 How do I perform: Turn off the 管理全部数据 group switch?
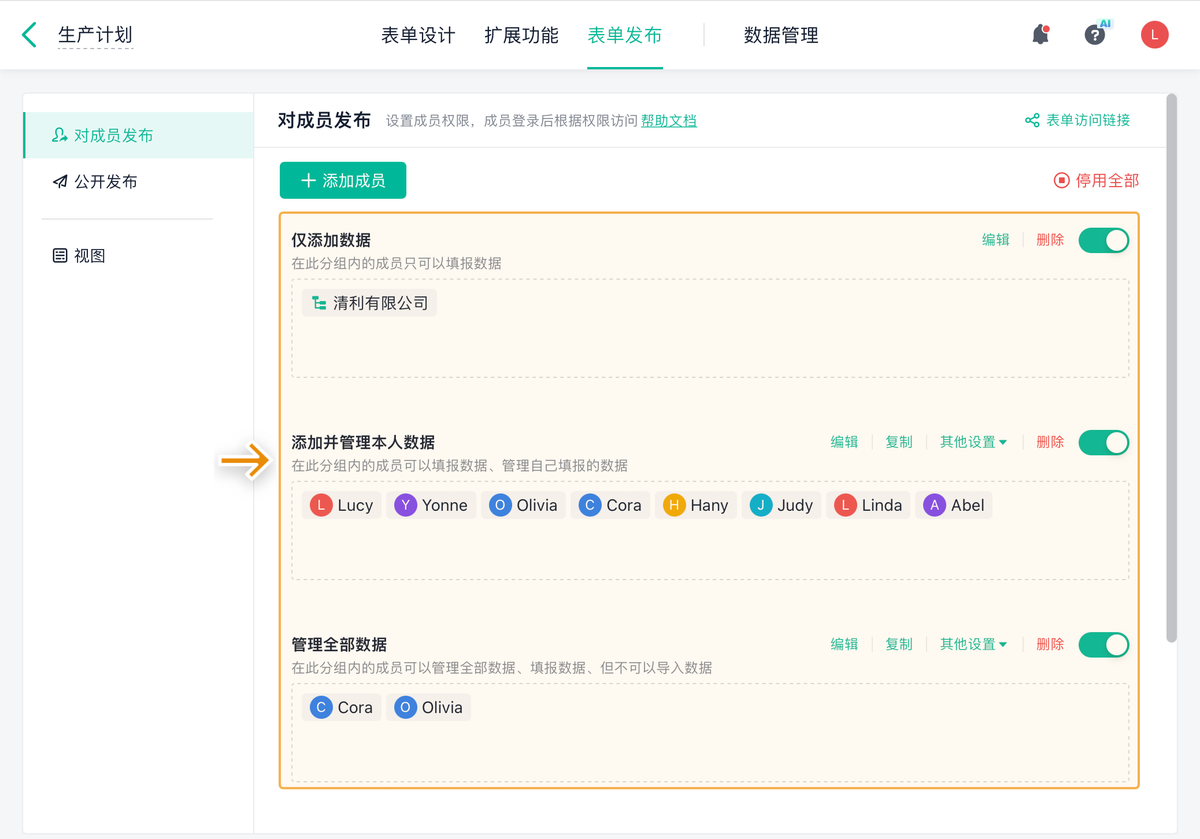click(1103, 645)
